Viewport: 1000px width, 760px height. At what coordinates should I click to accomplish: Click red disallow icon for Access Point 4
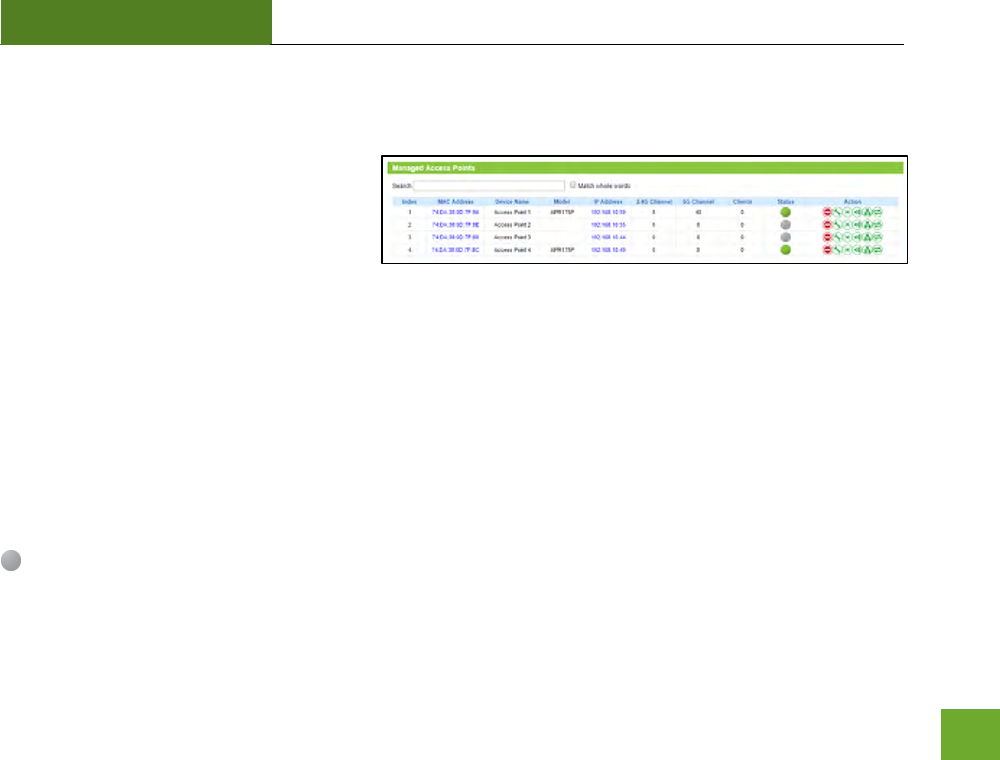[827, 250]
